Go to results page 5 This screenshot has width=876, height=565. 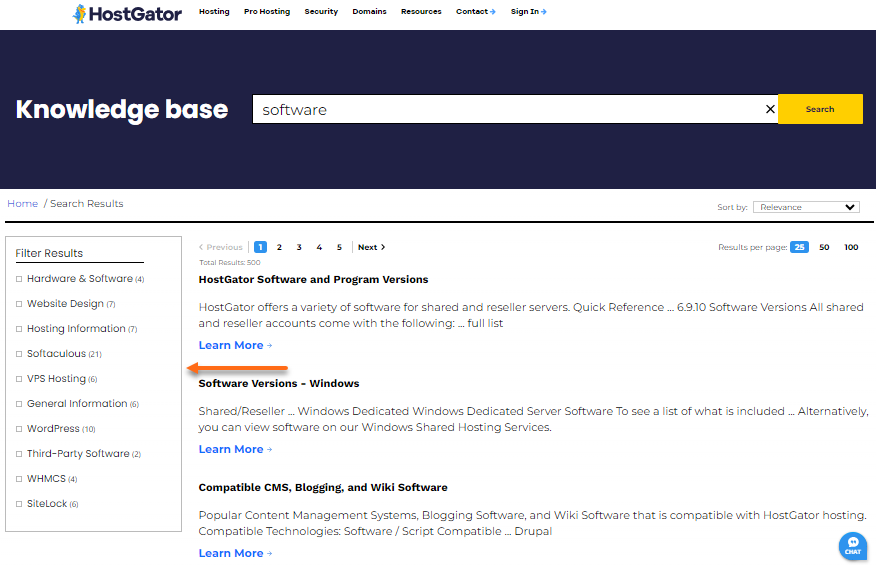click(339, 247)
